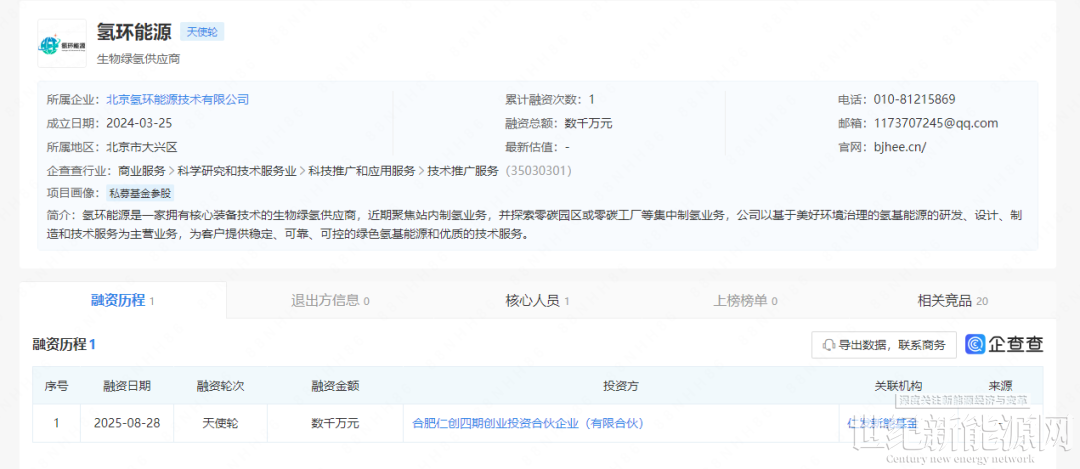1080x469 pixels.
Task: Click the 企查查 brand logo
Action: coord(1004,344)
